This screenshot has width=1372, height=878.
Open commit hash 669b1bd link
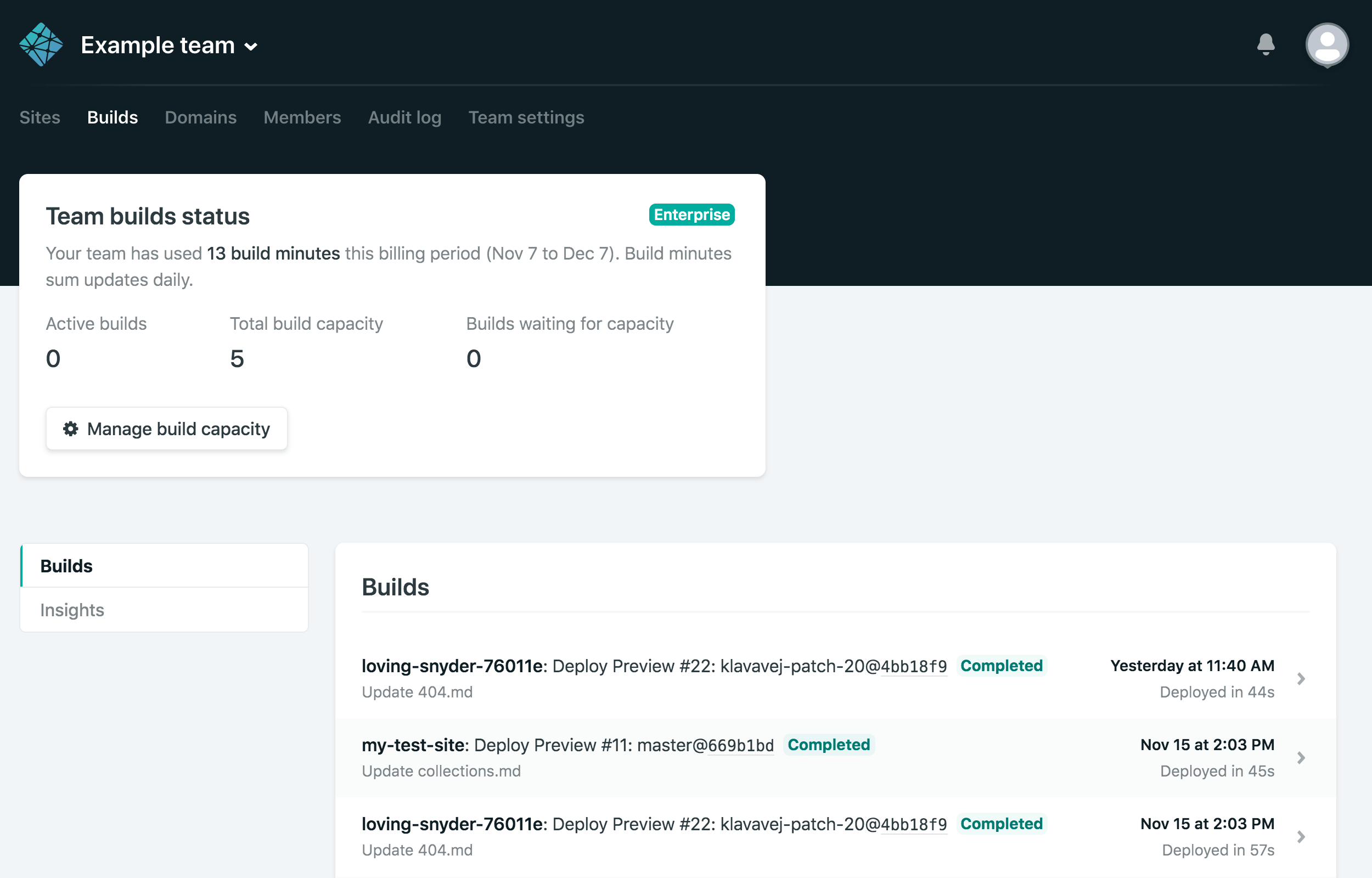click(740, 746)
